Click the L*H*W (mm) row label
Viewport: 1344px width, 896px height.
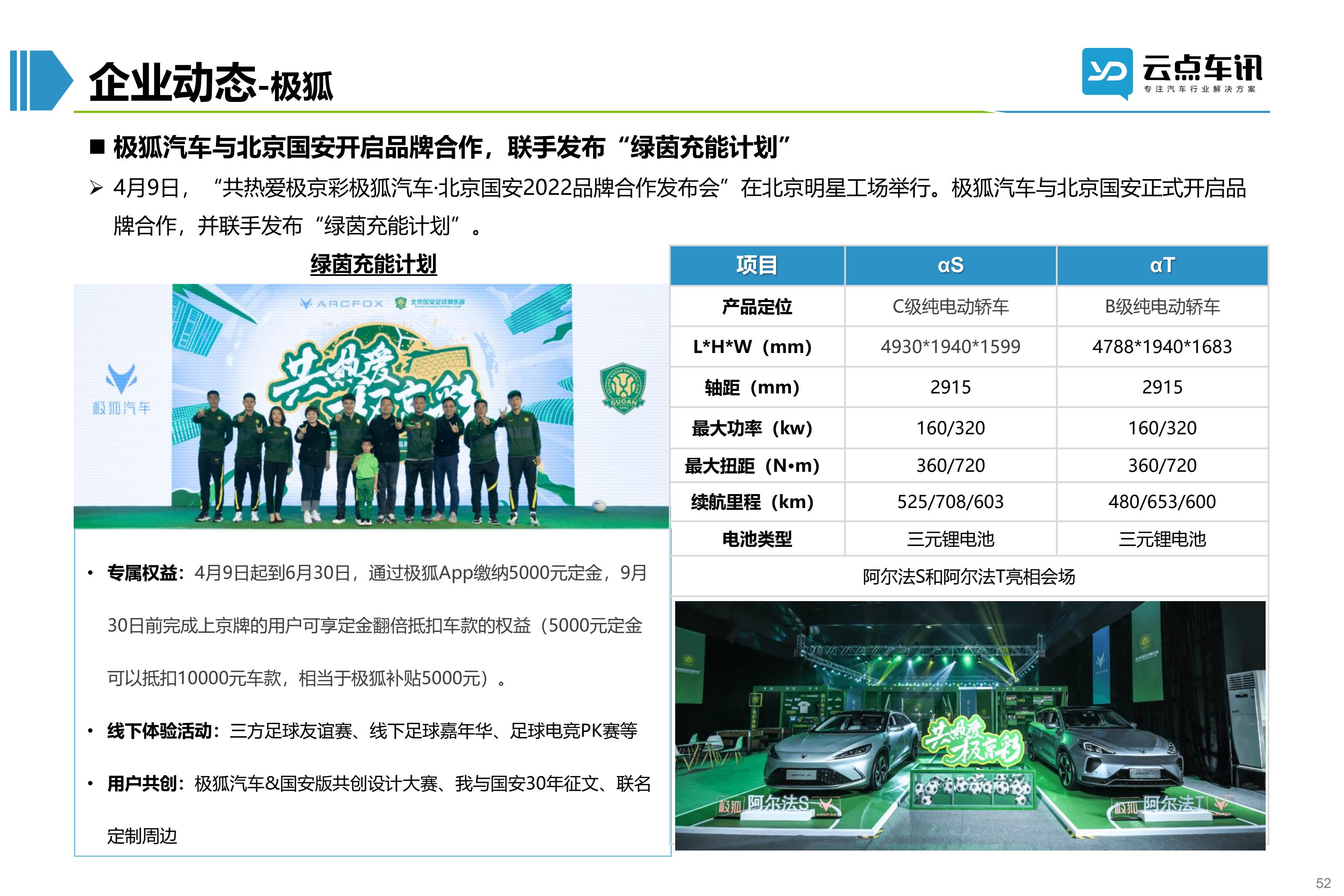tap(752, 347)
